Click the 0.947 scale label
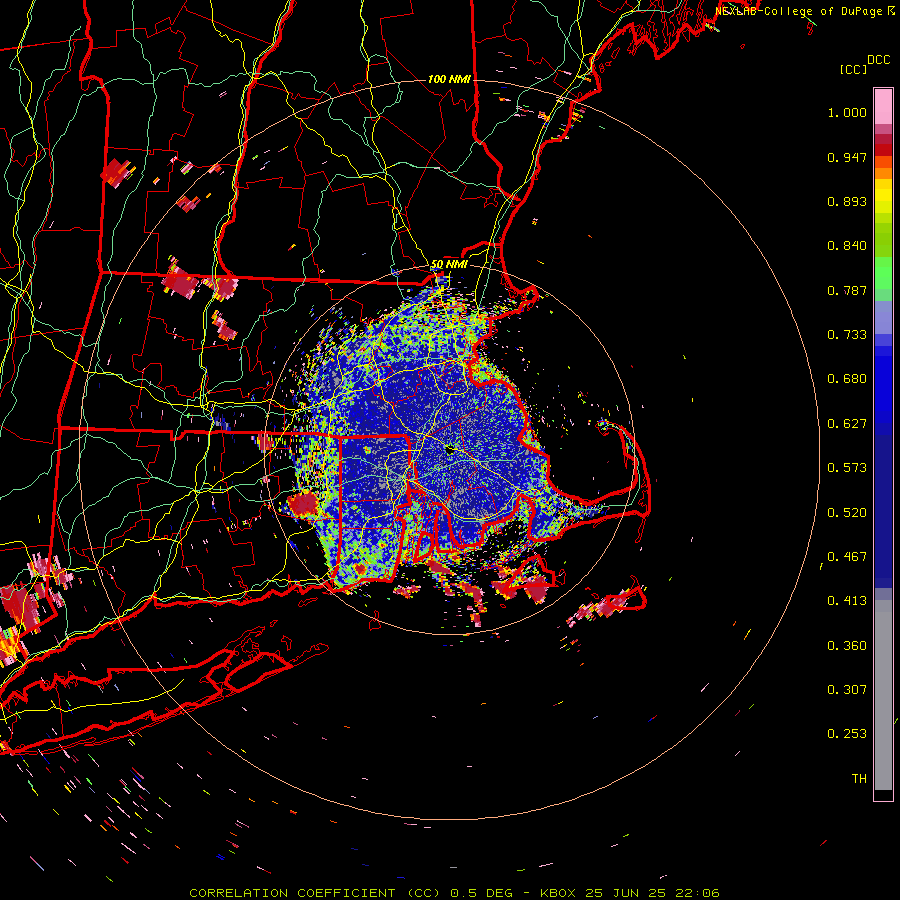This screenshot has height=900, width=900. point(847,157)
